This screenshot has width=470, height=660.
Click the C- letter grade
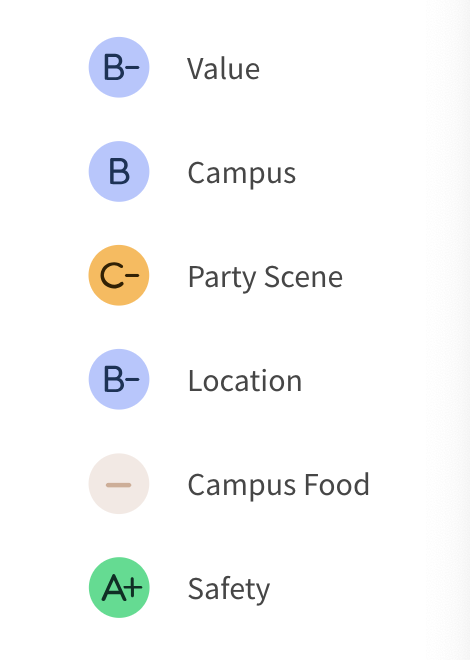pyautogui.click(x=119, y=276)
